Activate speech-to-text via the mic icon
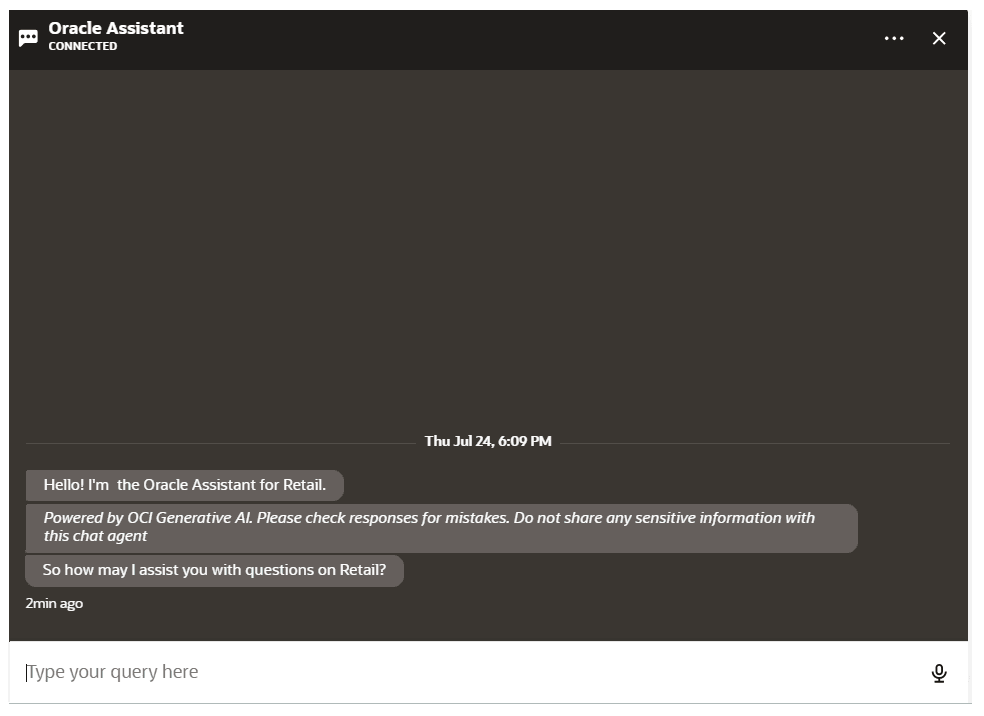 pyautogui.click(x=940, y=672)
